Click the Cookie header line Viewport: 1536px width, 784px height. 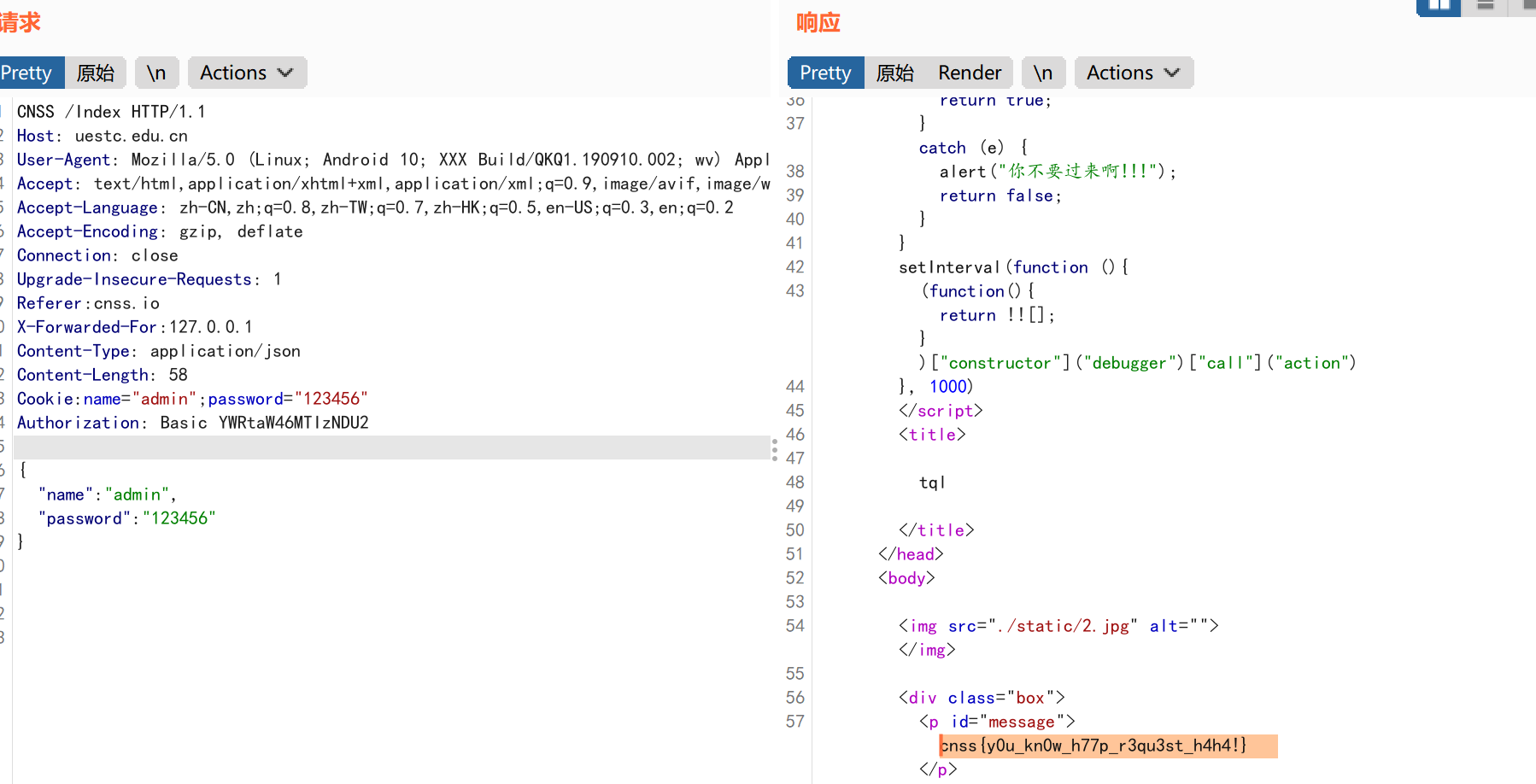(x=192, y=399)
